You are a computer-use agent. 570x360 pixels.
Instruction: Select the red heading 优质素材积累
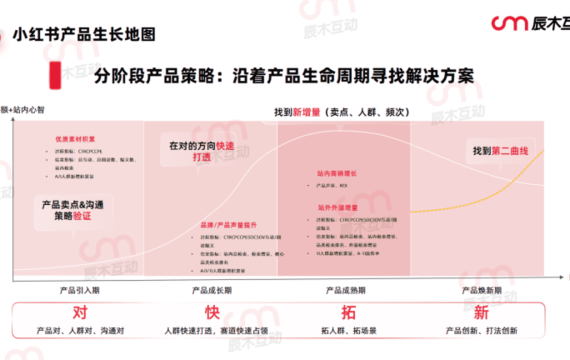click(x=75, y=139)
